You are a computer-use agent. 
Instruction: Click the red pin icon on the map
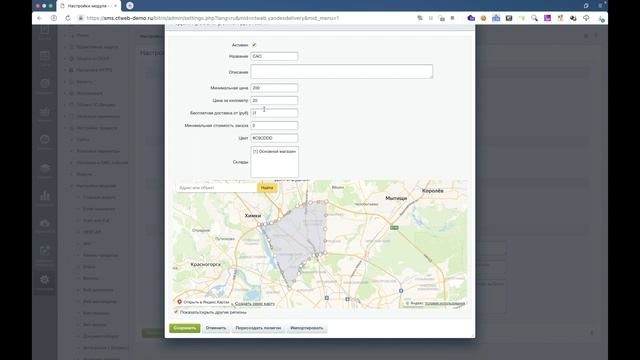(x=179, y=302)
